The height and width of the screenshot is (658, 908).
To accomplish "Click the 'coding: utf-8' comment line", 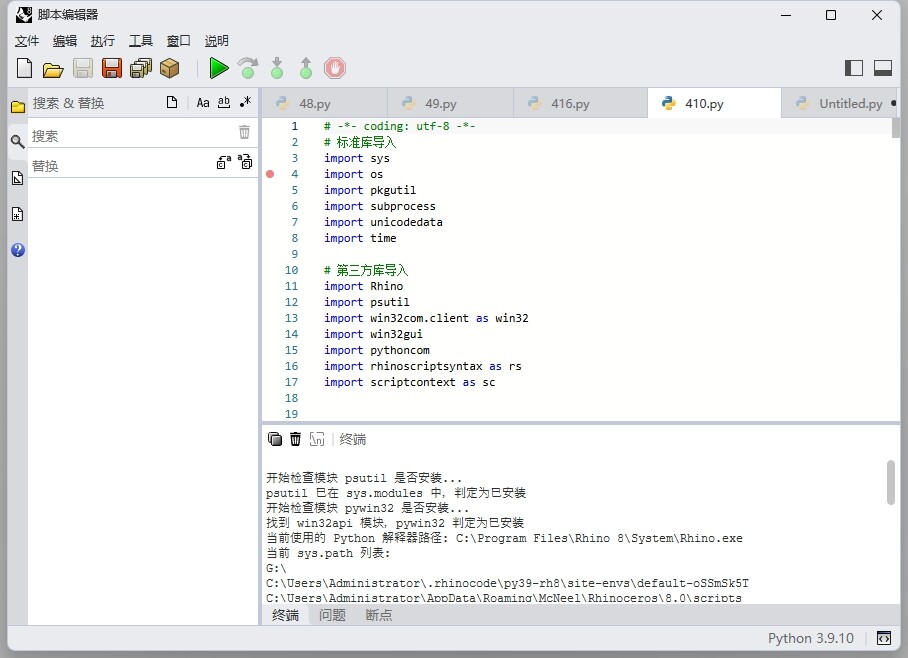I will tap(400, 126).
